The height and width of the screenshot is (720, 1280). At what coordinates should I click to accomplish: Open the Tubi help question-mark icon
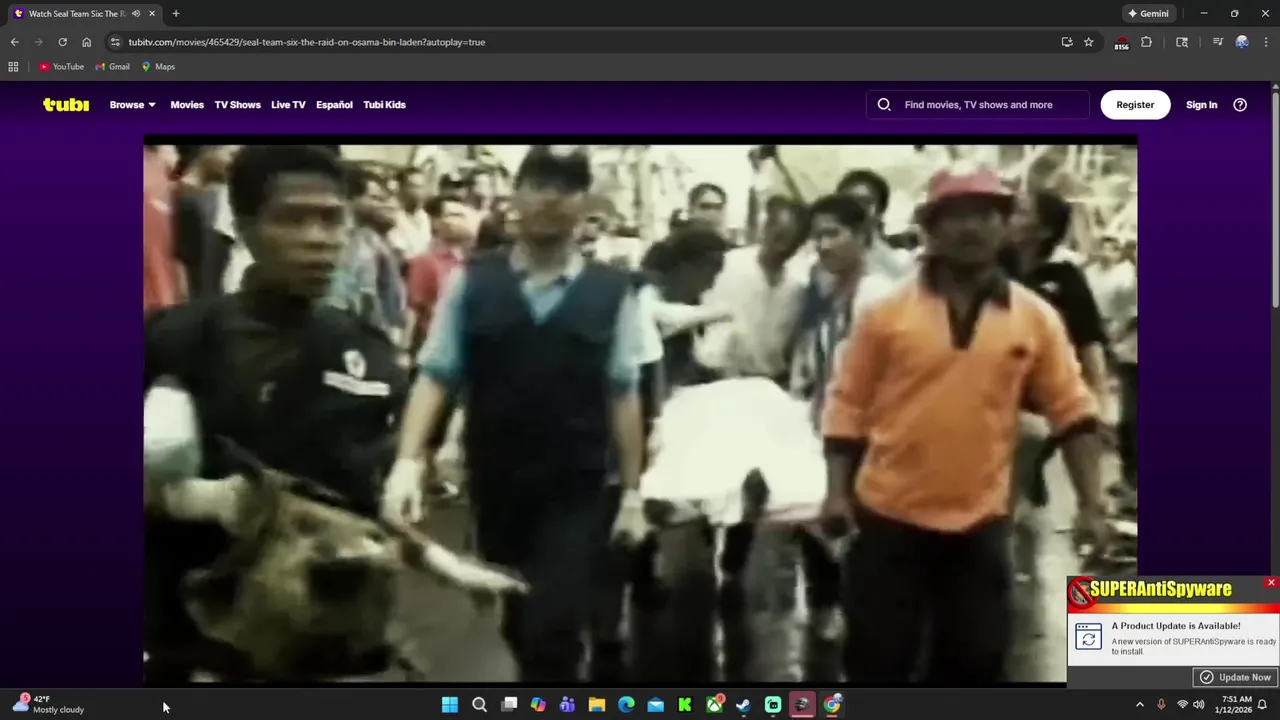pos(1240,104)
